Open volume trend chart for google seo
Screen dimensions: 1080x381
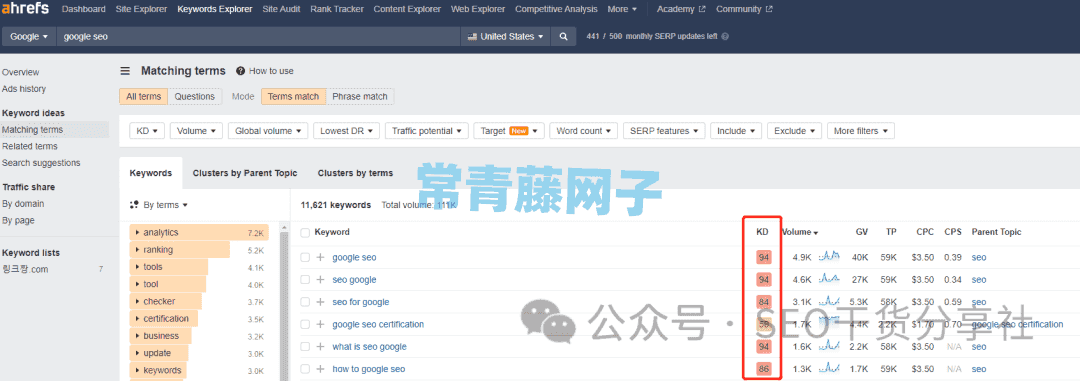[x=829, y=257]
